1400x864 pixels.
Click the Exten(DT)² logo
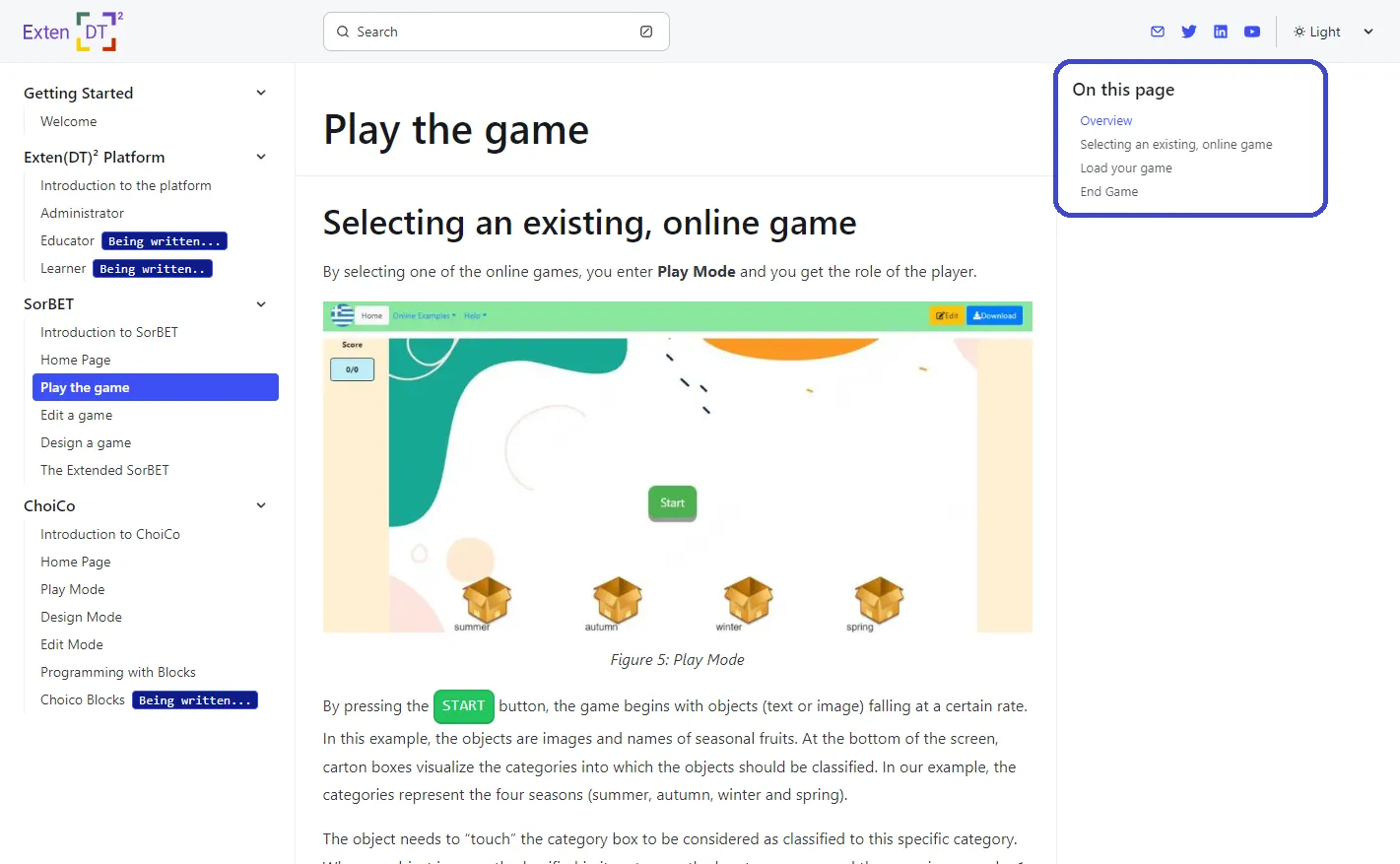click(73, 32)
